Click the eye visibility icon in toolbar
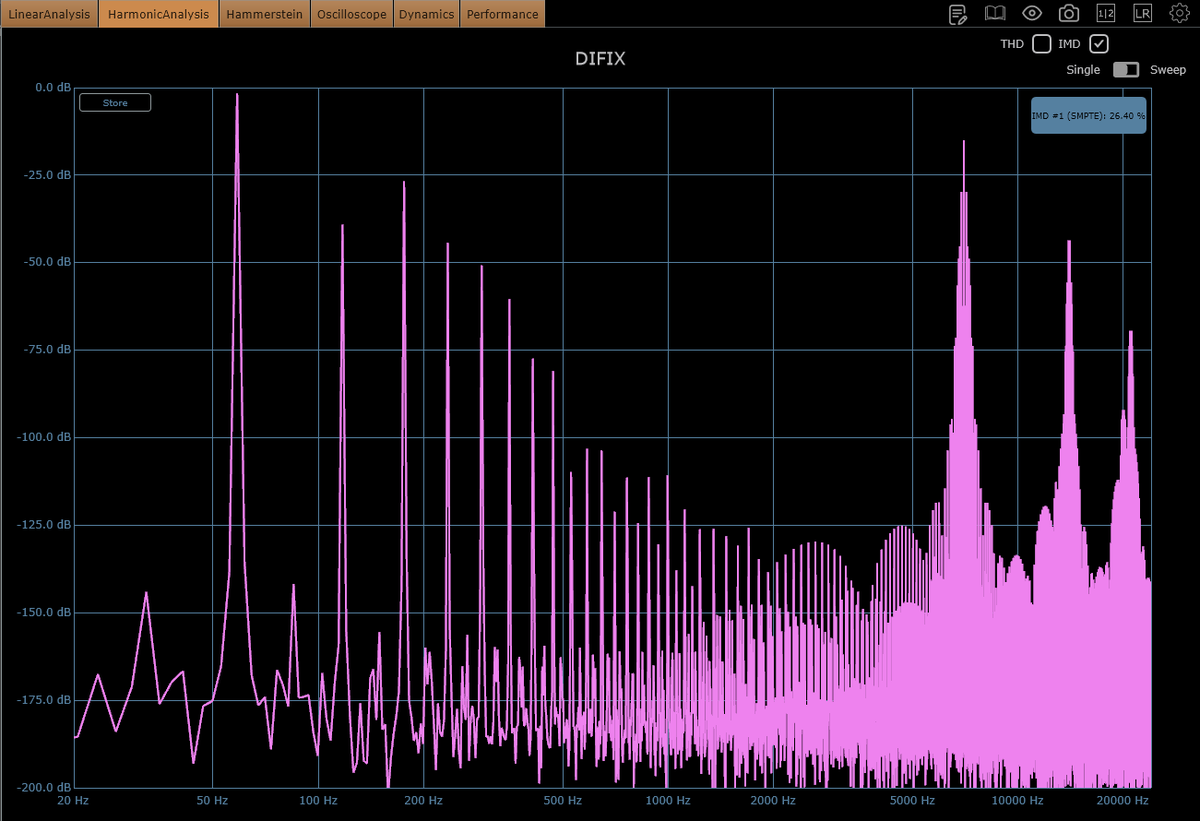 pos(1032,13)
